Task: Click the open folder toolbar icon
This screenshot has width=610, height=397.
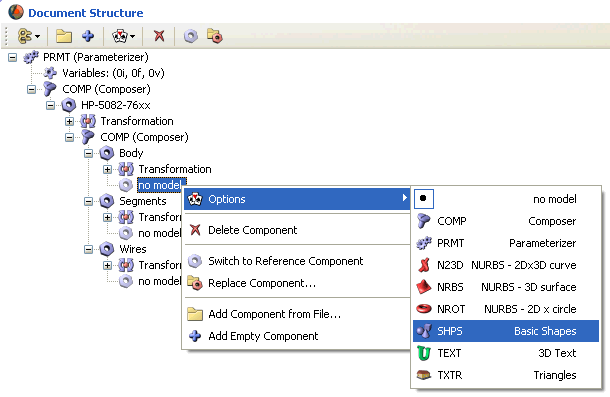Action: 64,36
